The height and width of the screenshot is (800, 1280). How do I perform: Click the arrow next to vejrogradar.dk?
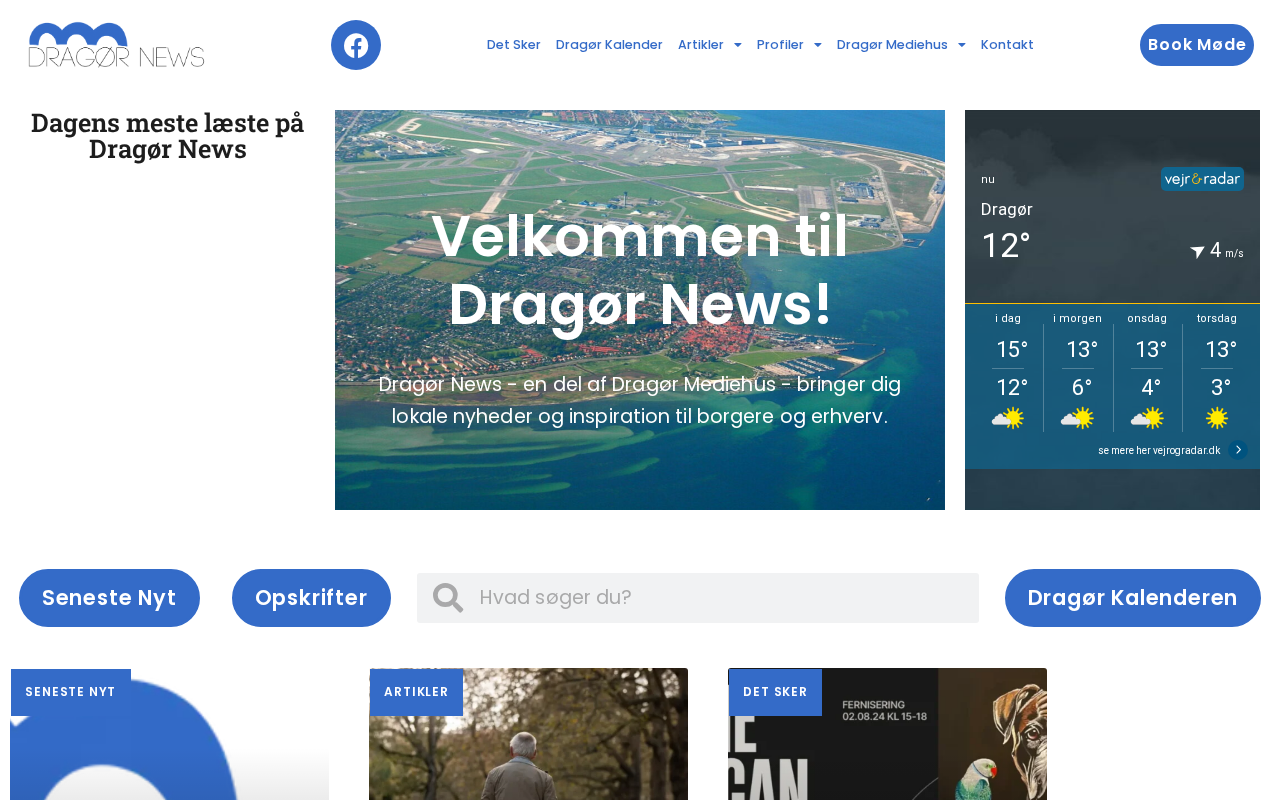1238,450
